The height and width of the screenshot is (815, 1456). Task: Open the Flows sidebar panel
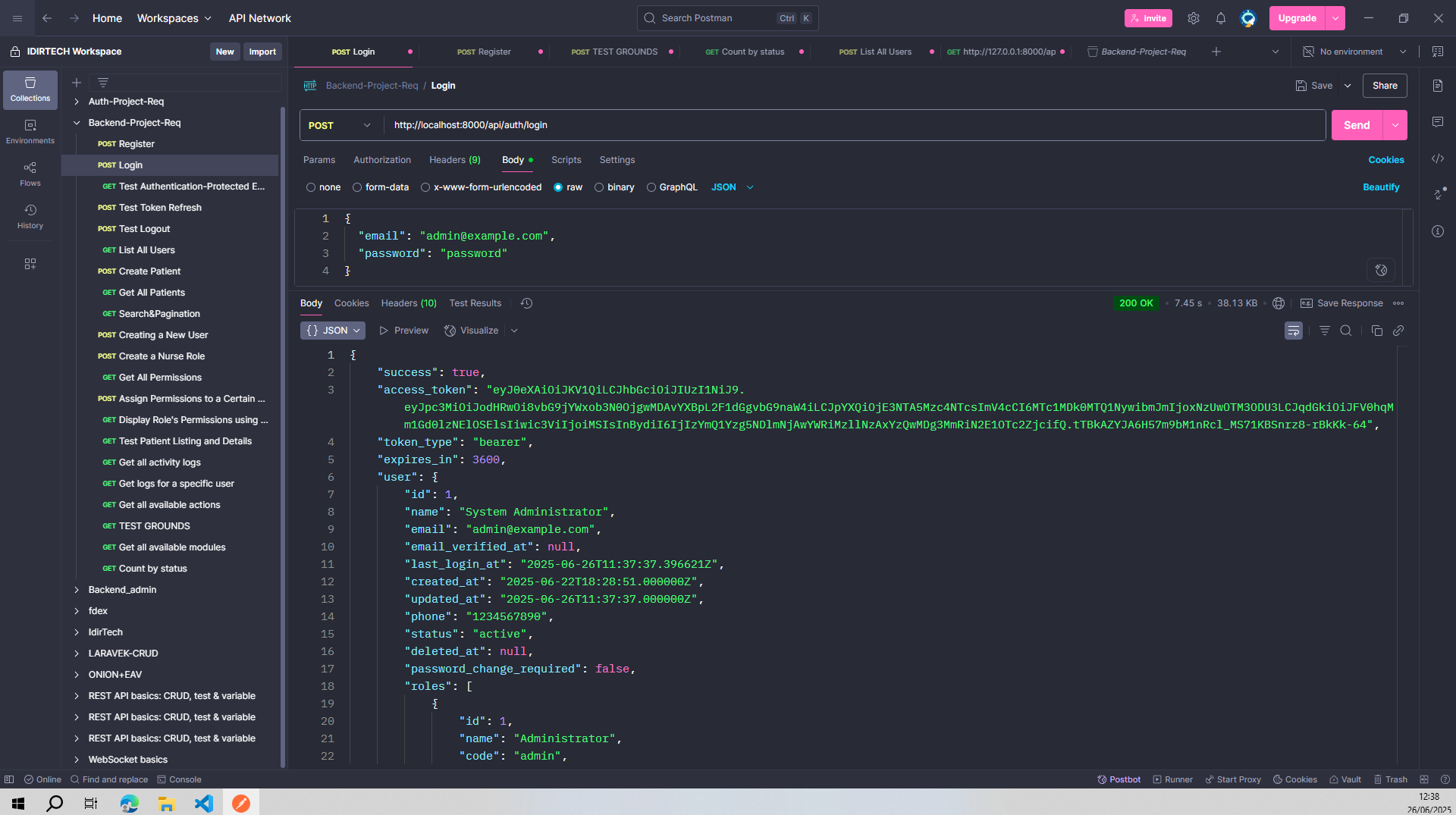pyautogui.click(x=30, y=174)
